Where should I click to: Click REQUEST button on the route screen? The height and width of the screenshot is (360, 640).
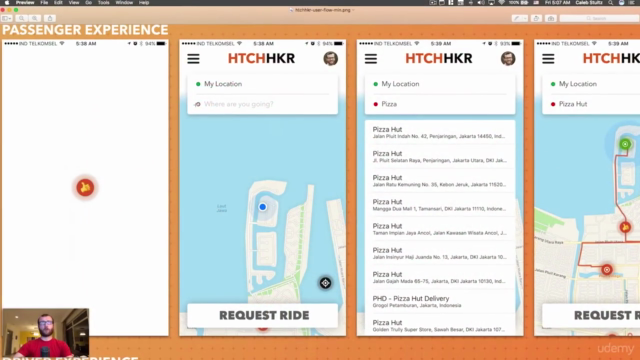591,315
